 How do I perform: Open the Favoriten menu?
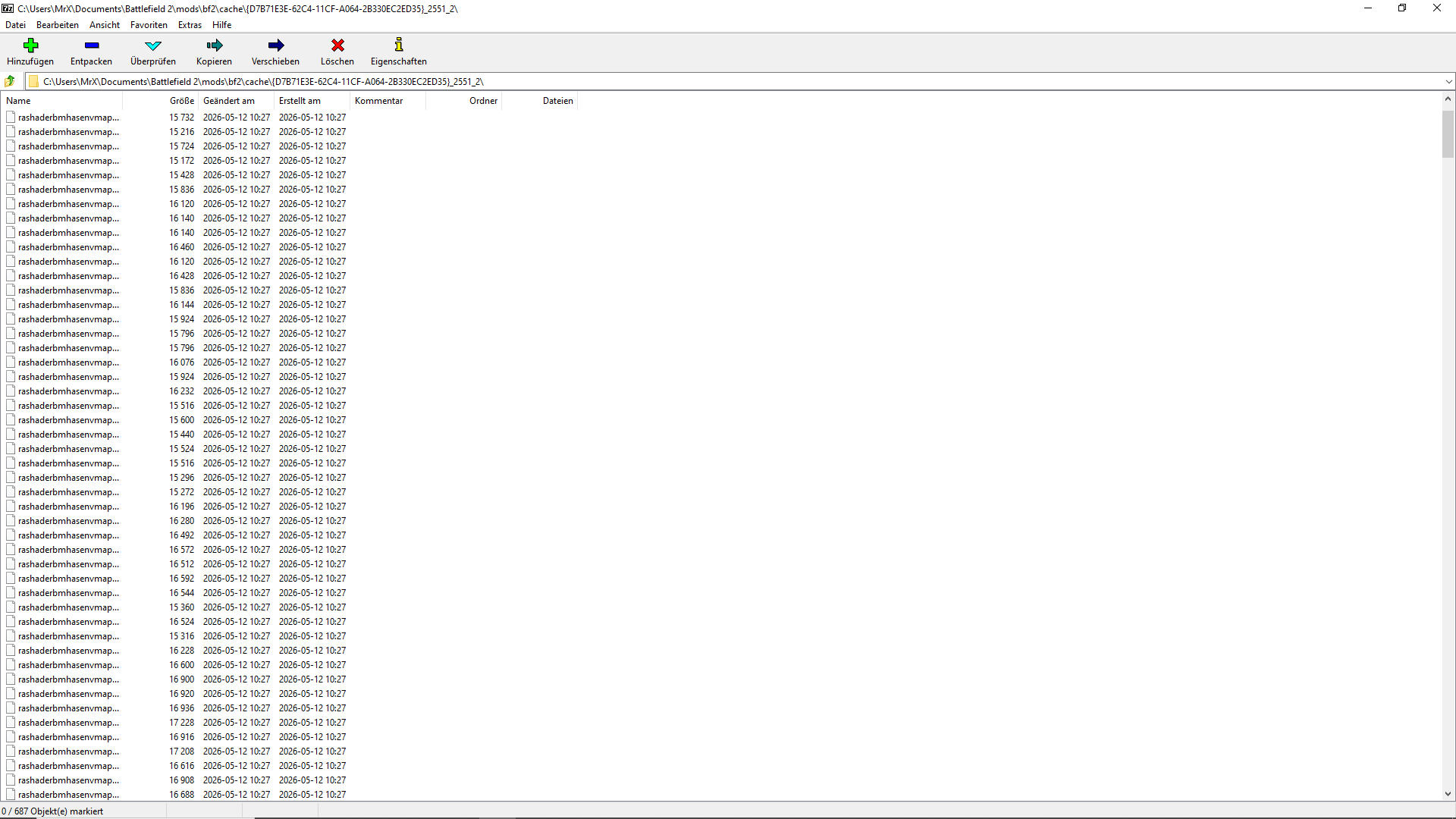pos(149,25)
